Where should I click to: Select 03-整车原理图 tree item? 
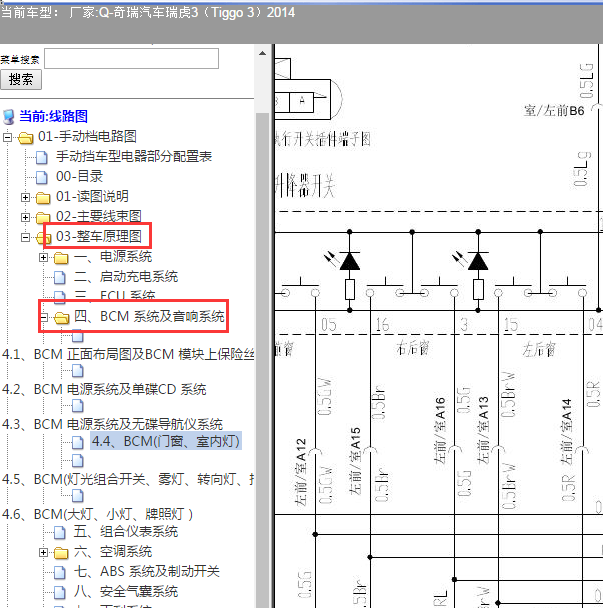[x=98, y=236]
